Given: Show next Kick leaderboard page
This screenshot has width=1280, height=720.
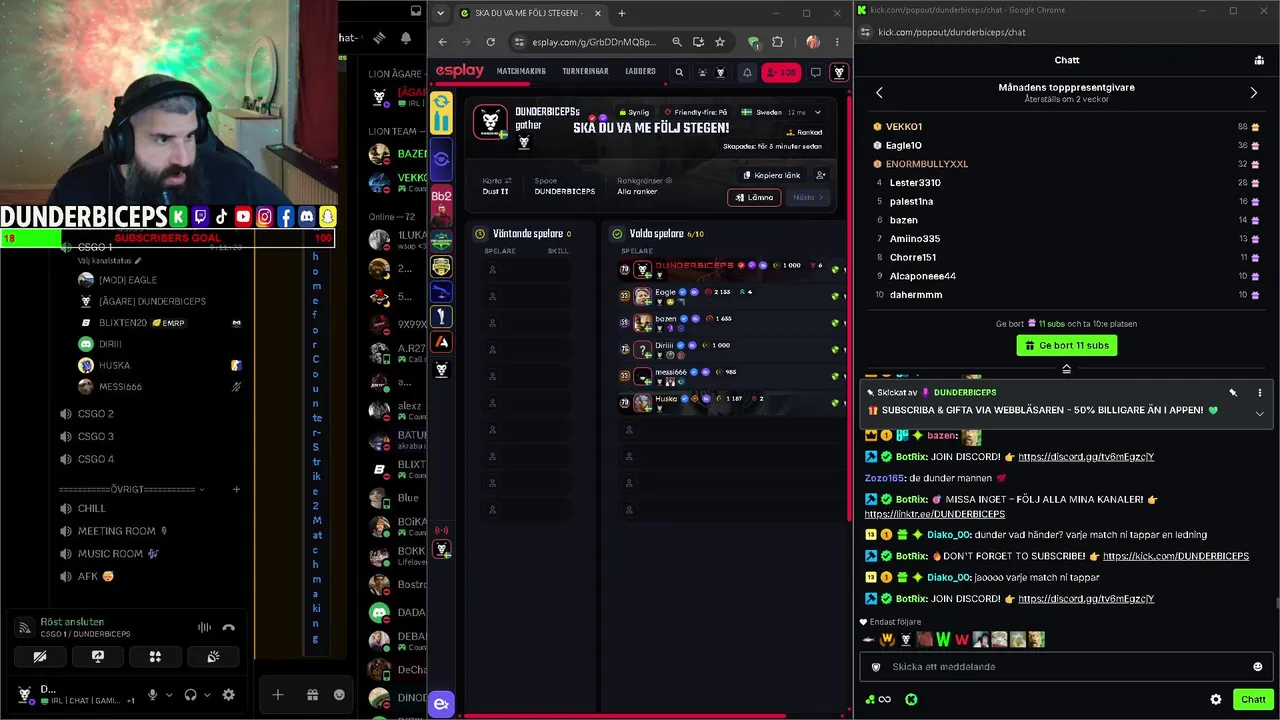Looking at the screenshot, I should click(x=1253, y=93).
